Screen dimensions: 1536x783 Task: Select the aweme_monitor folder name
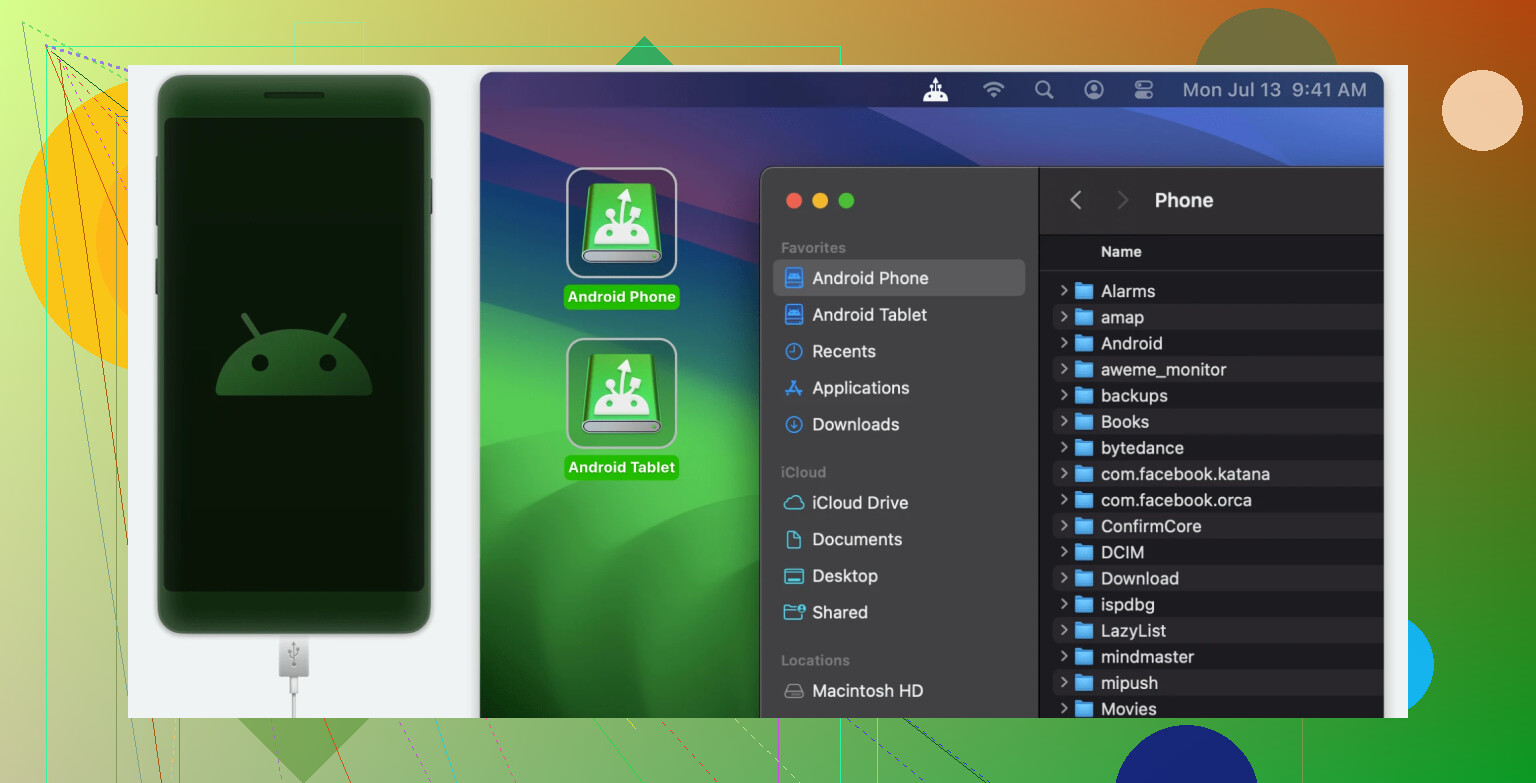(x=1163, y=369)
